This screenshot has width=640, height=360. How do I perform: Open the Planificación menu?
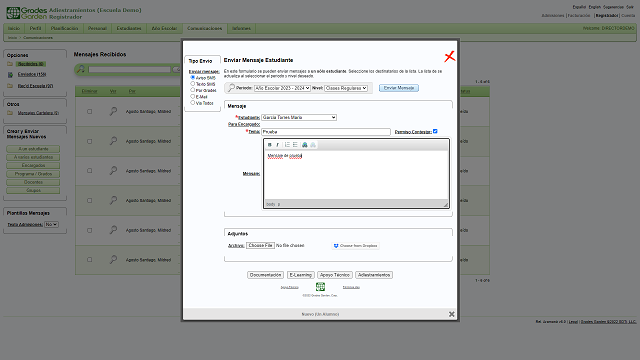click(64, 28)
